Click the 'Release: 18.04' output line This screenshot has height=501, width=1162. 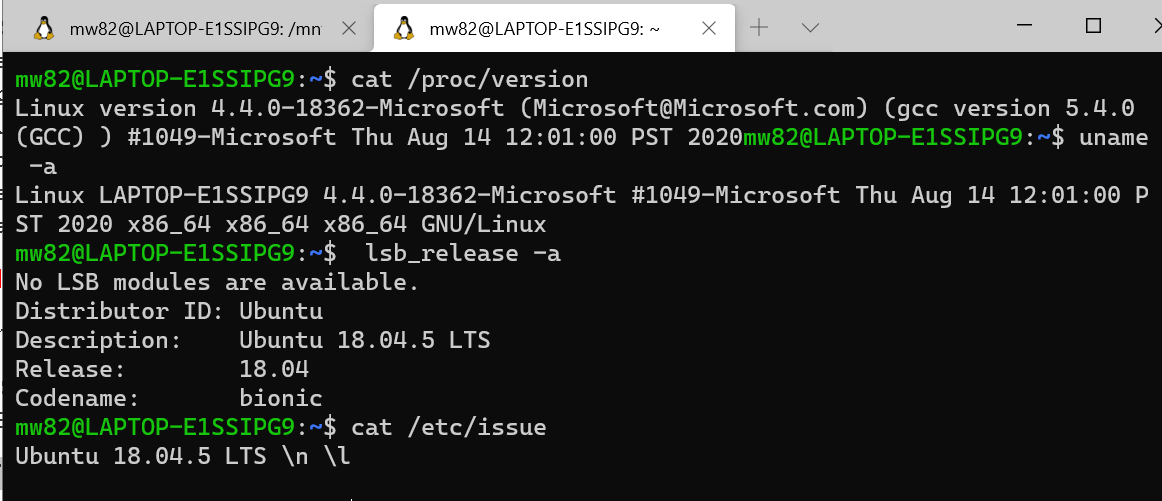[x=162, y=369]
